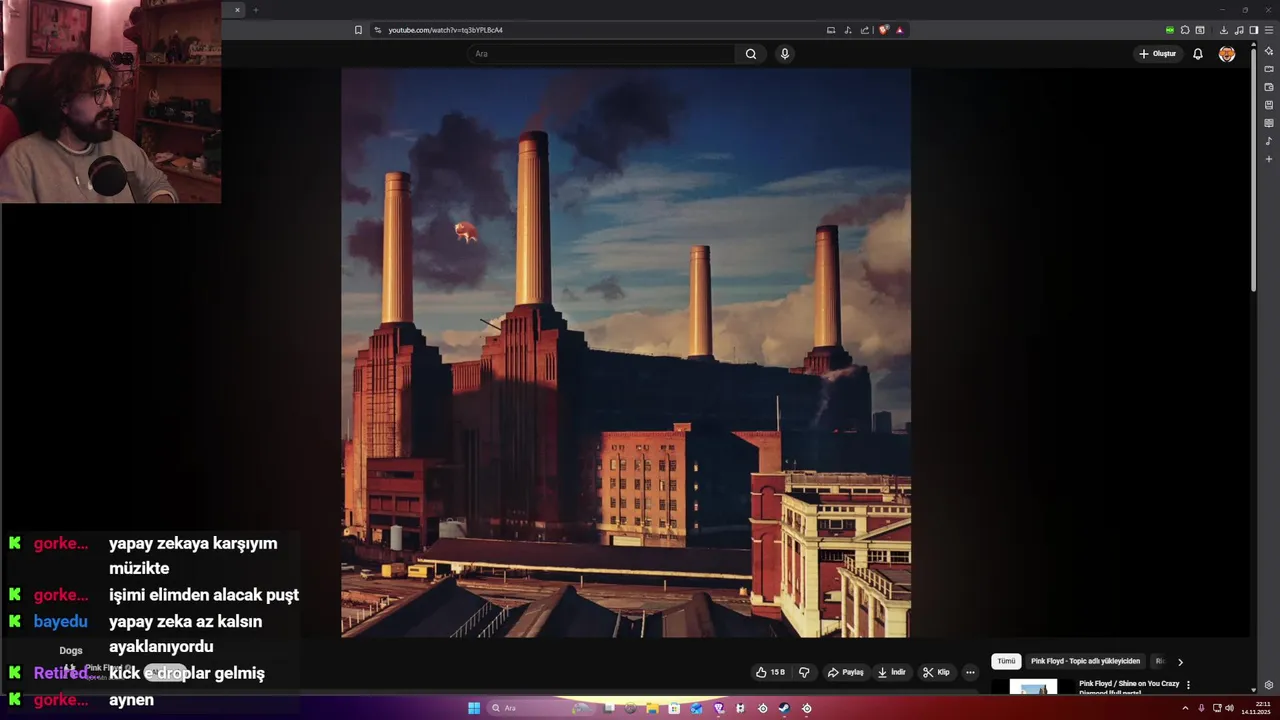Open site settings icon beside the URL
This screenshot has width=1280, height=720.
(378, 30)
